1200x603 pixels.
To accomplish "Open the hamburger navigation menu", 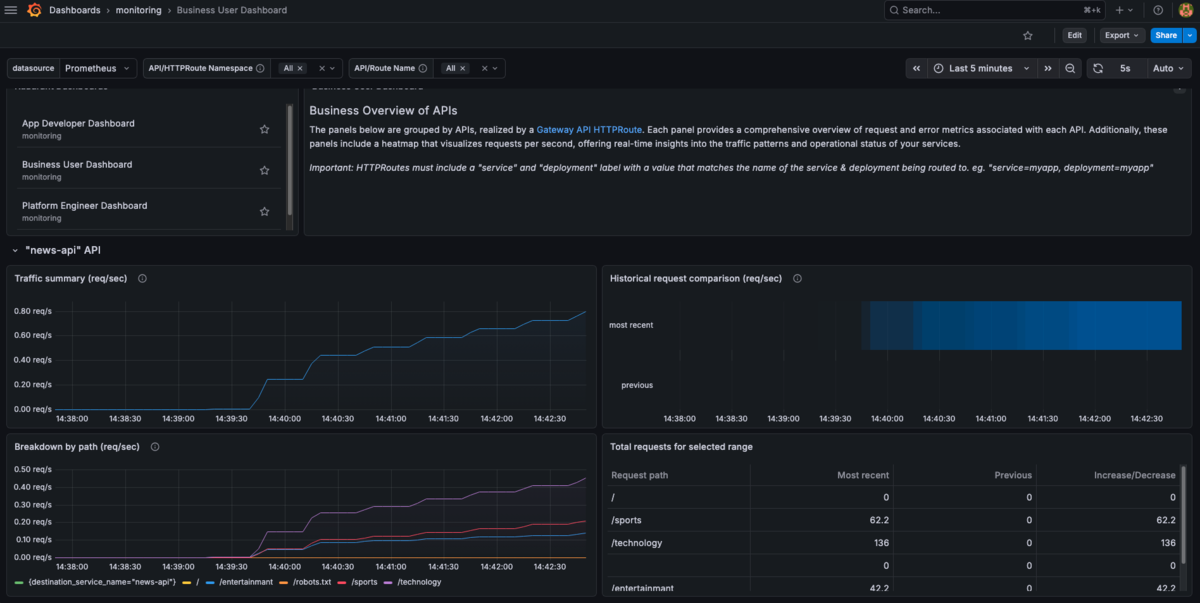I will tap(11, 10).
